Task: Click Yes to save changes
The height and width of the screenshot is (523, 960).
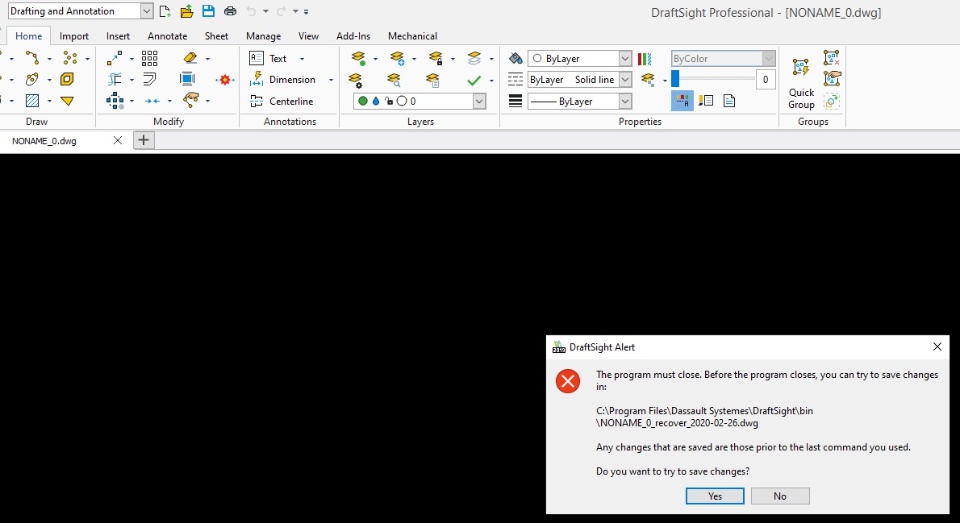Action: [715, 496]
